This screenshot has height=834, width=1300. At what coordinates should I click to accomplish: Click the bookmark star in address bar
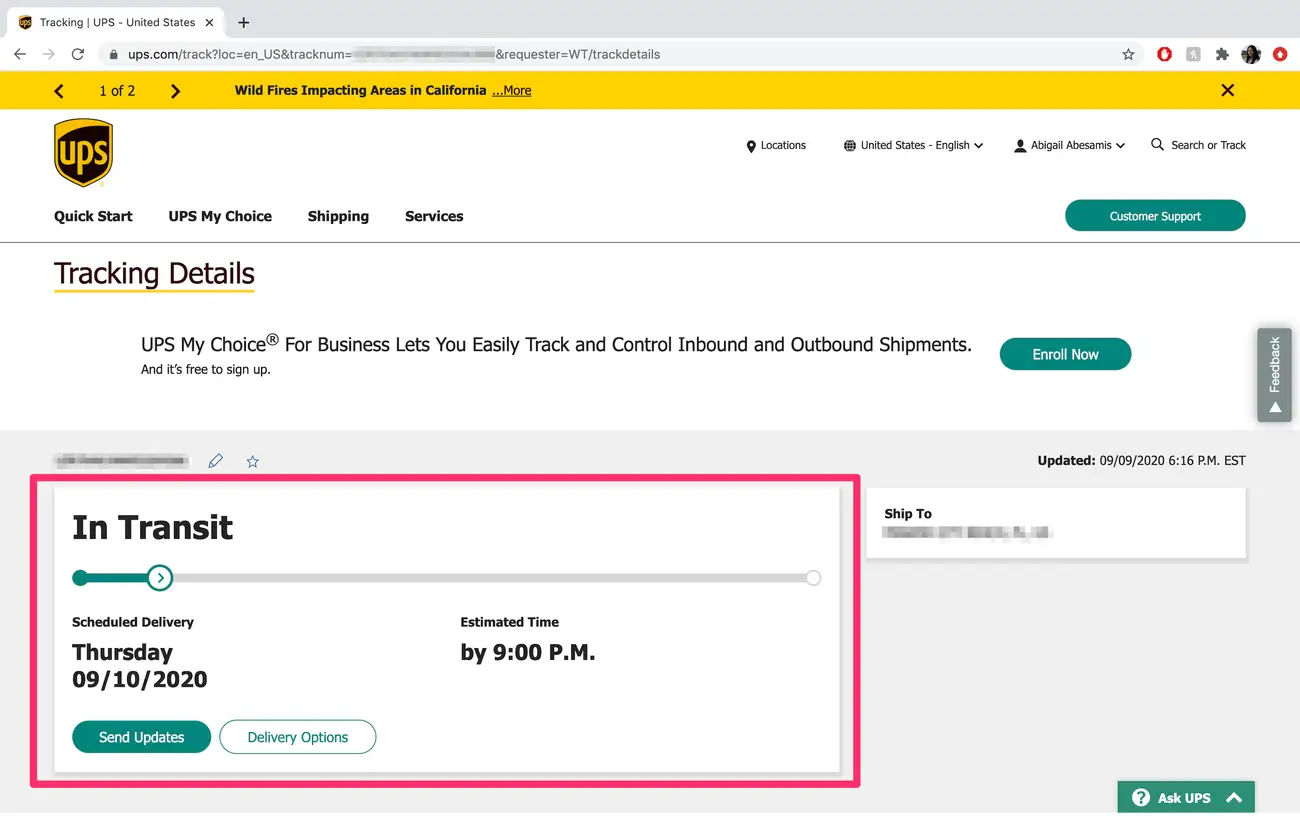point(1128,54)
